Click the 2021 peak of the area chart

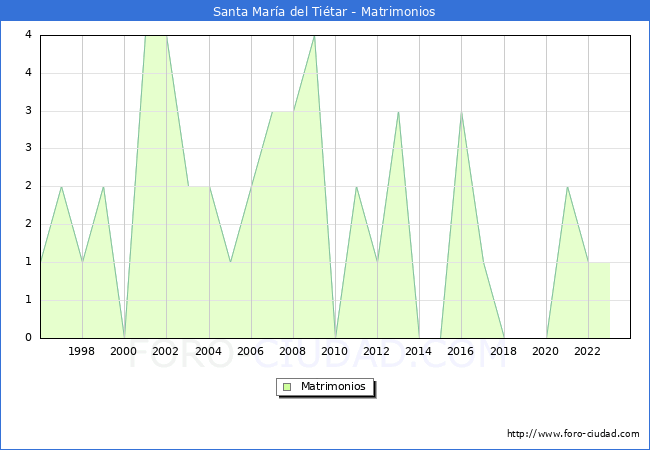[567, 187]
